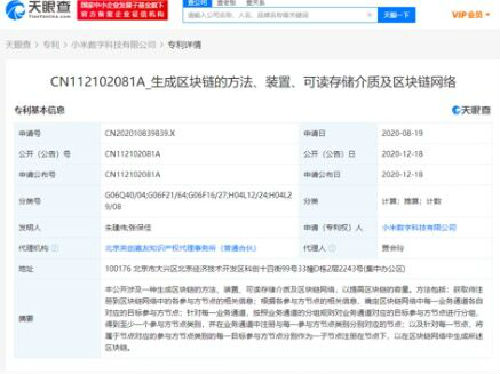Open the company name breadcrumb link
The image size is (500, 374).
click(114, 44)
